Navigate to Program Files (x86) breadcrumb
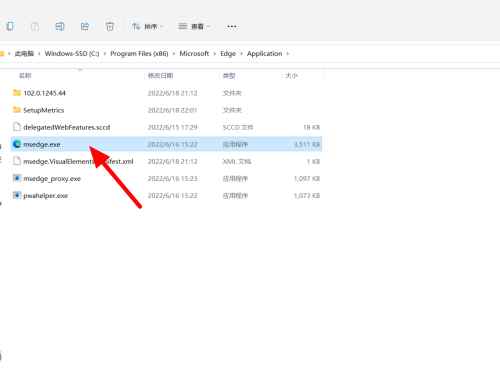 tap(139, 54)
